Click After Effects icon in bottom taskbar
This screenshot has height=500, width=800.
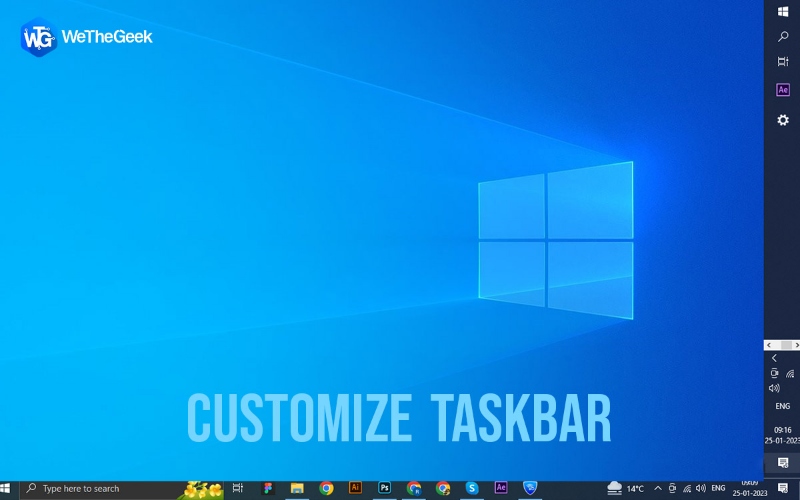pyautogui.click(x=501, y=488)
